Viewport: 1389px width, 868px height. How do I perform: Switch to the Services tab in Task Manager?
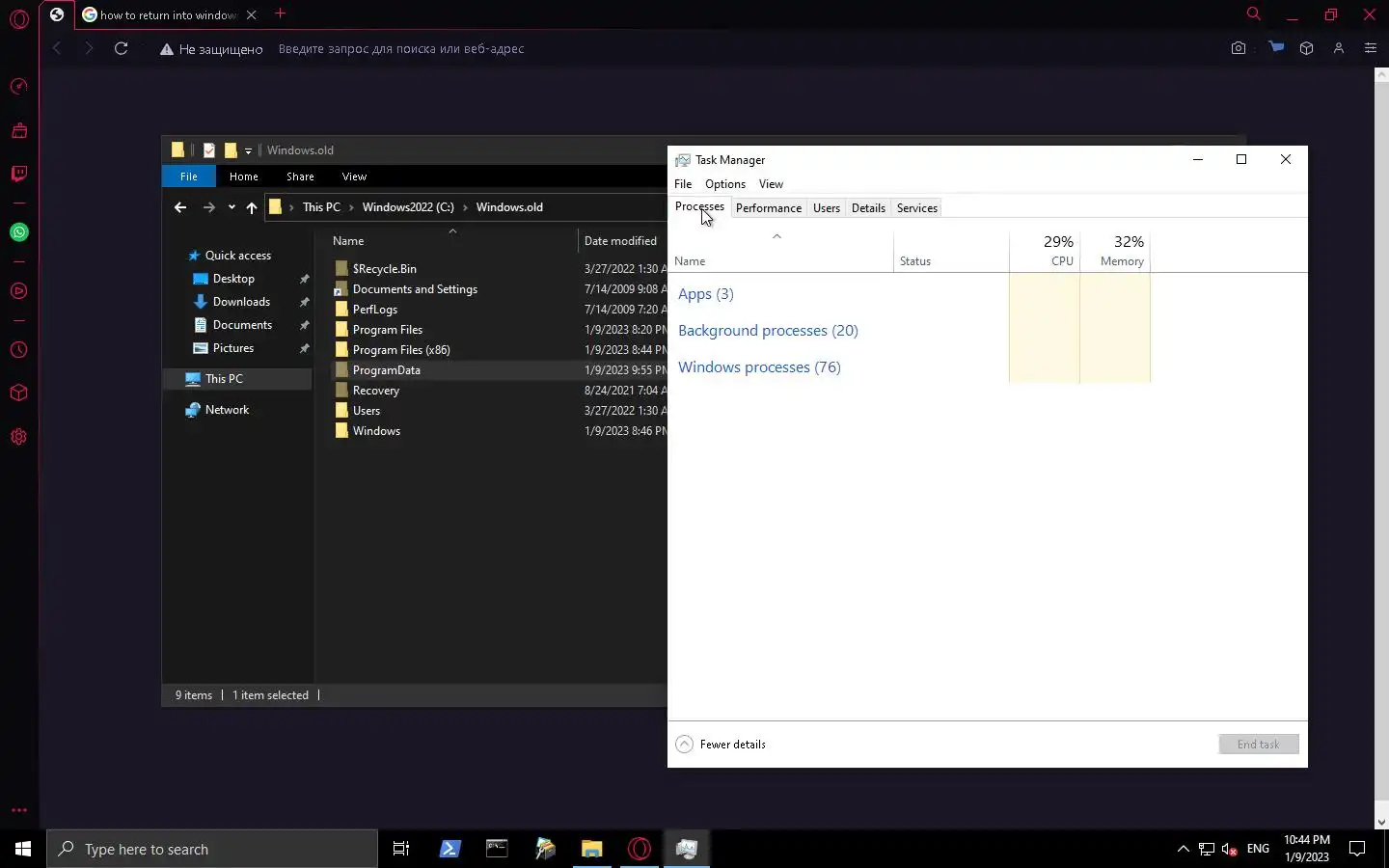pos(917,208)
